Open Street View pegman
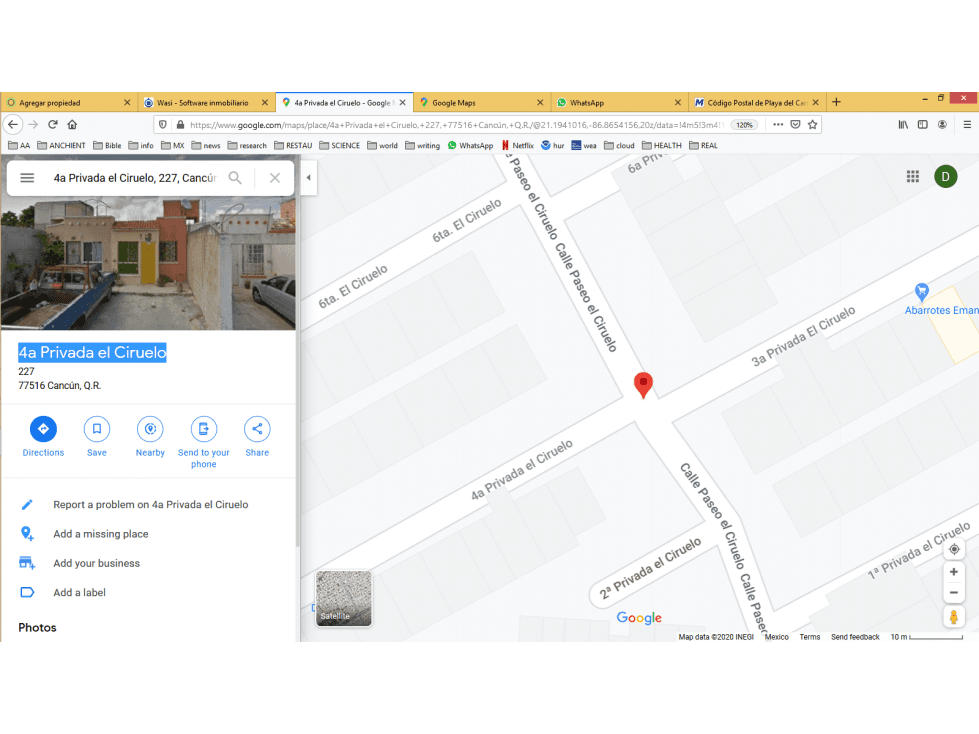Screen dimensions: 979x734 (954, 617)
